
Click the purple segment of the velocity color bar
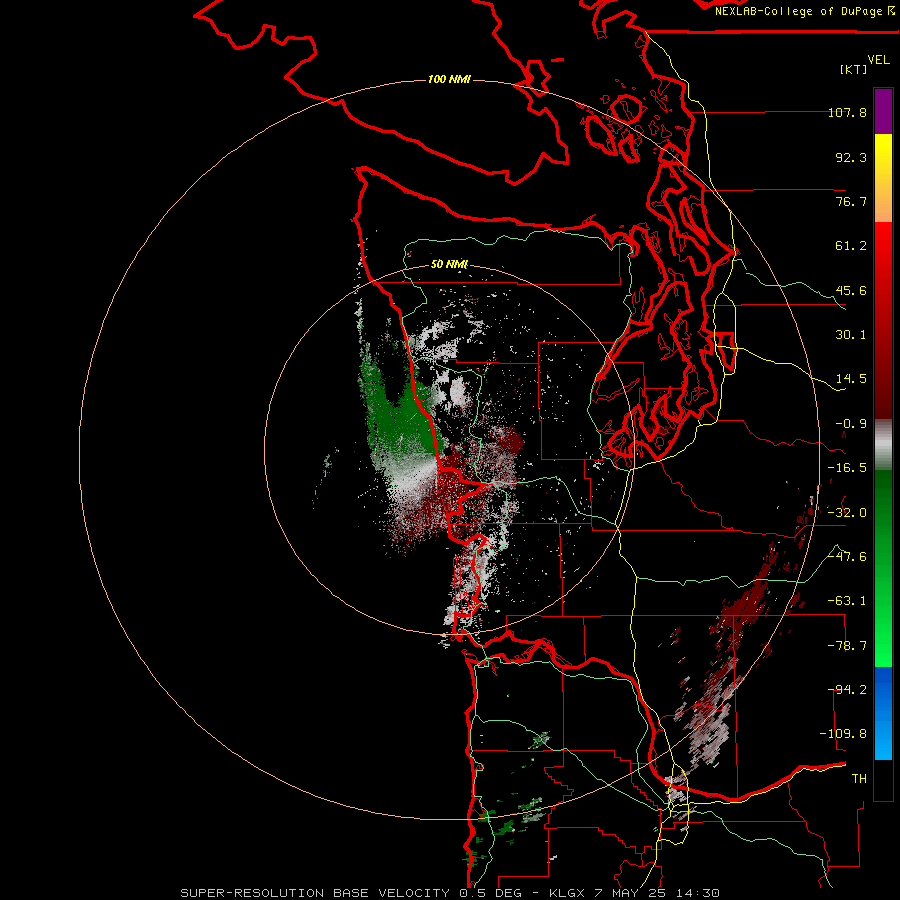(x=883, y=111)
